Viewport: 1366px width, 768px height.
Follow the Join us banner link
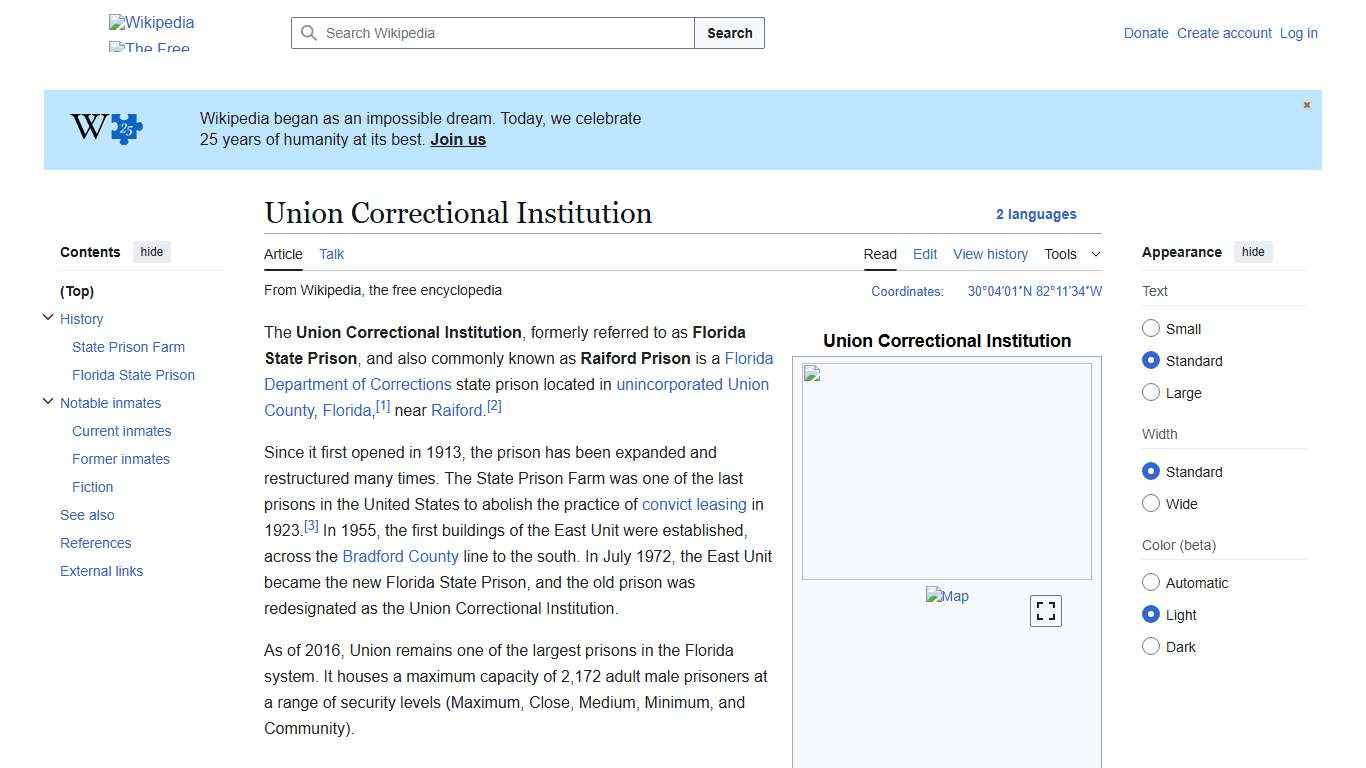[457, 139]
